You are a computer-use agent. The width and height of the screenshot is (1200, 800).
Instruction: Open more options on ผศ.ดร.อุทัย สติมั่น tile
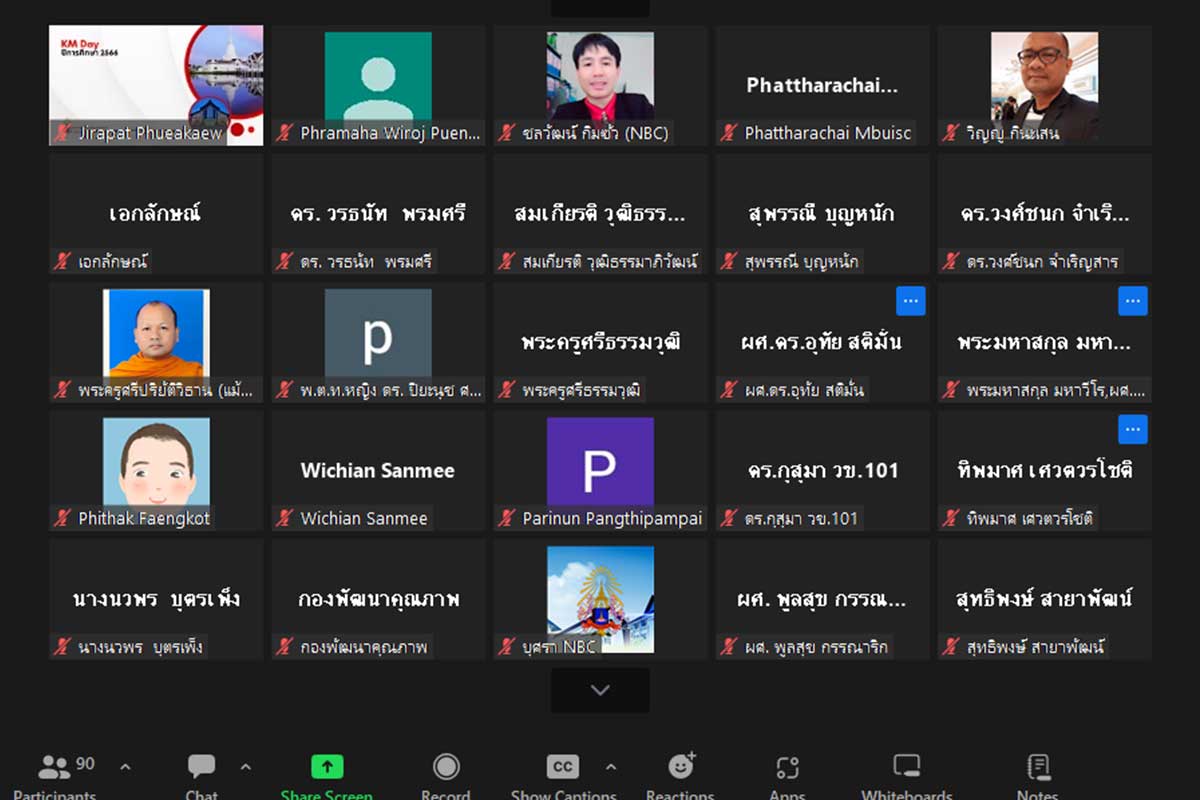[x=910, y=301]
